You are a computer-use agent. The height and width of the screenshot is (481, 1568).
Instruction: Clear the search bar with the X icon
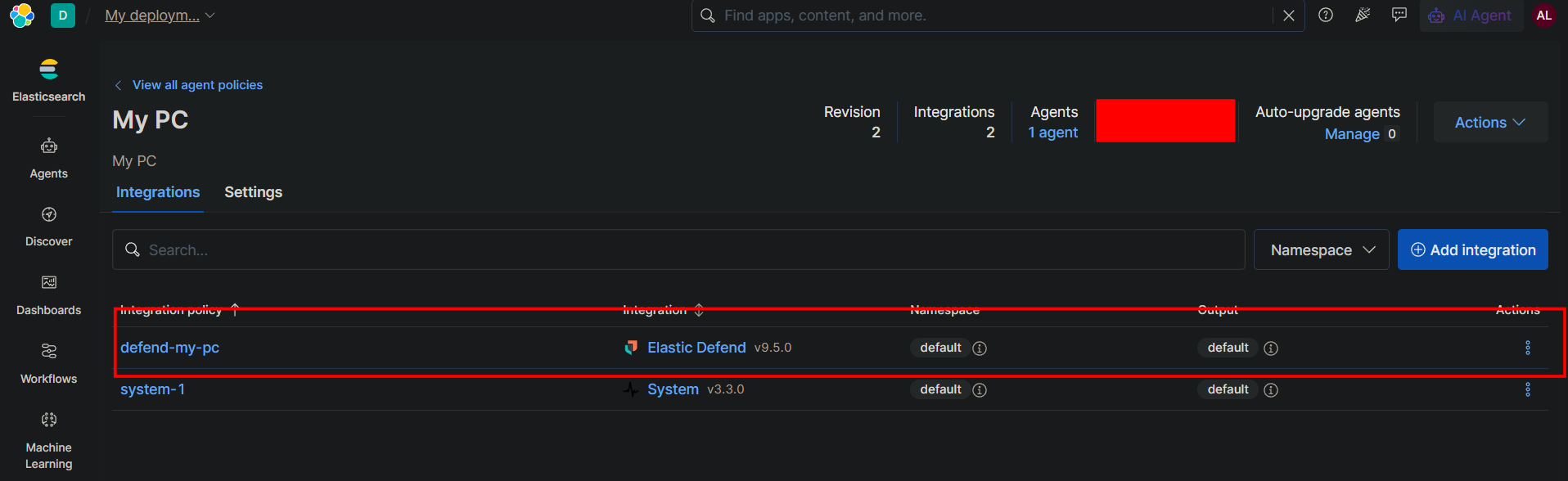point(1289,16)
